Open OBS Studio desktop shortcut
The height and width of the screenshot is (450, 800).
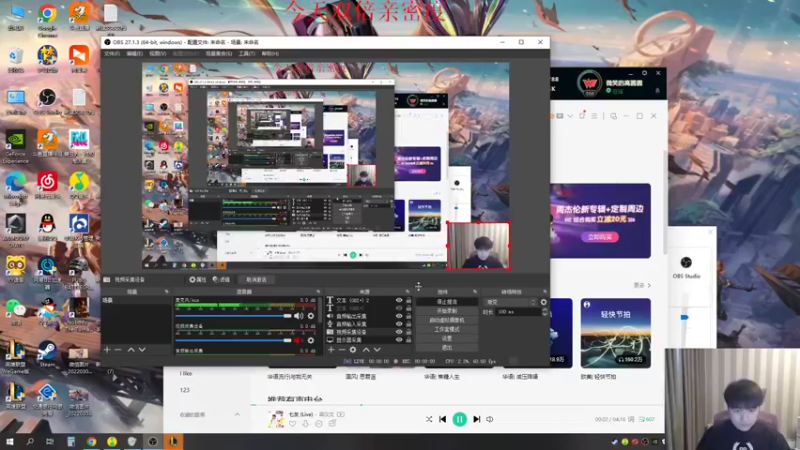(47, 101)
